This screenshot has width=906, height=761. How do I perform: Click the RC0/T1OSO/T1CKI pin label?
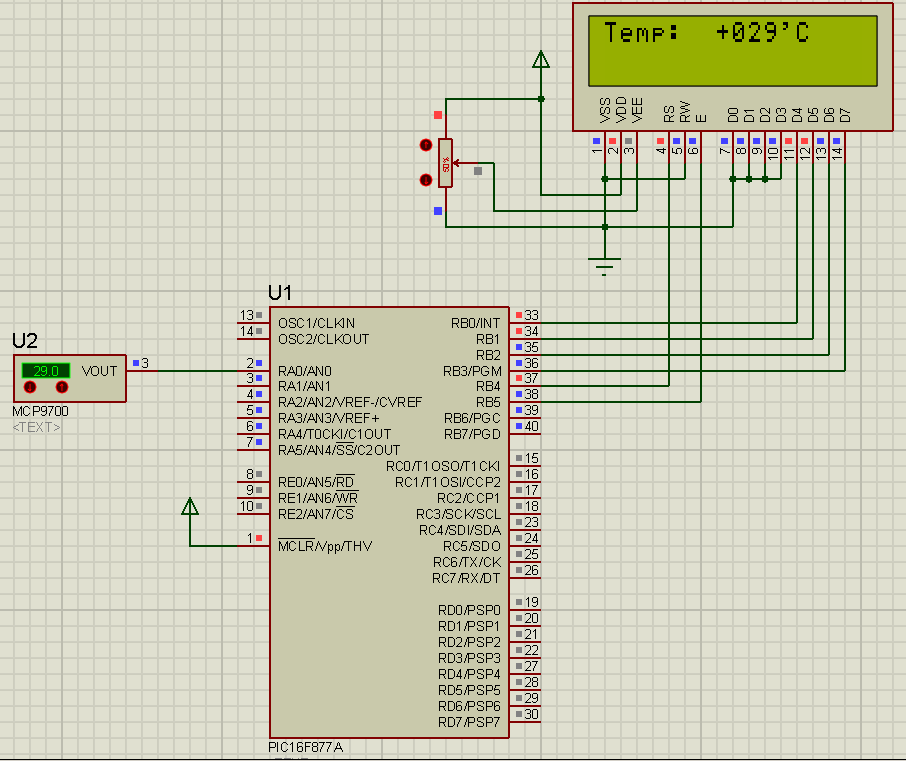click(x=443, y=466)
